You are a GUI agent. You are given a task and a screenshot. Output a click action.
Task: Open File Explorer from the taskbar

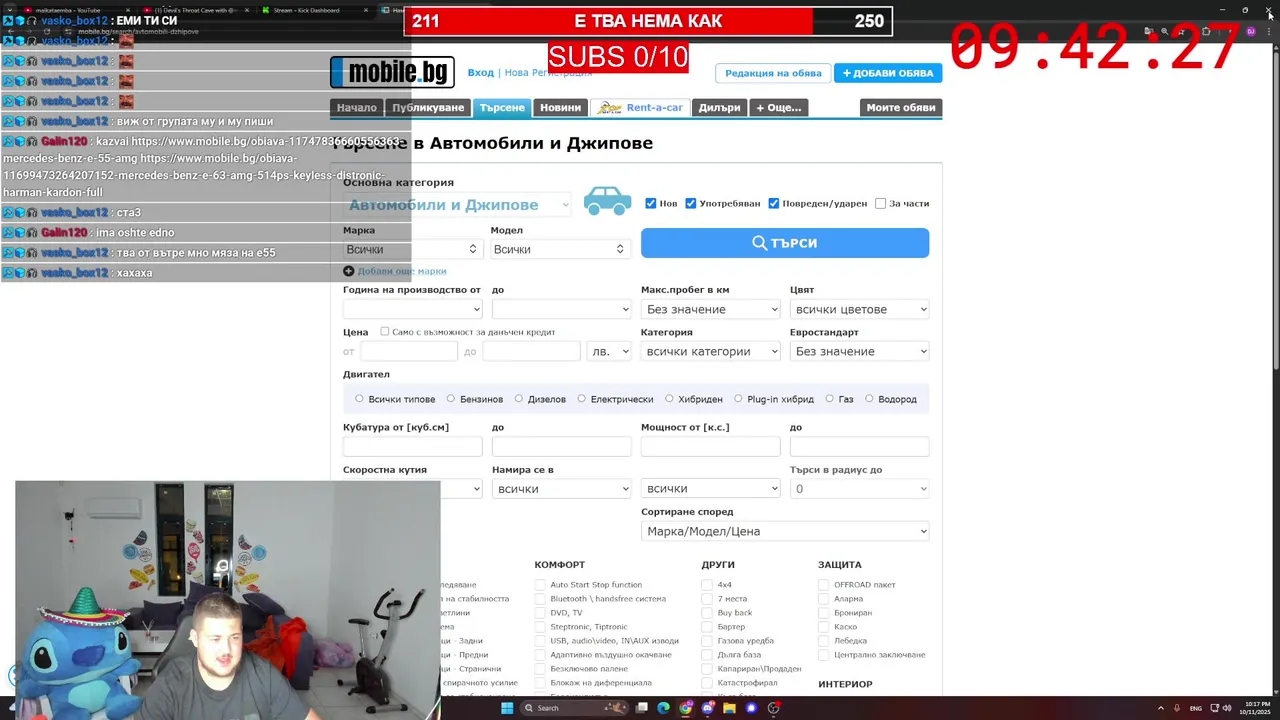point(729,708)
